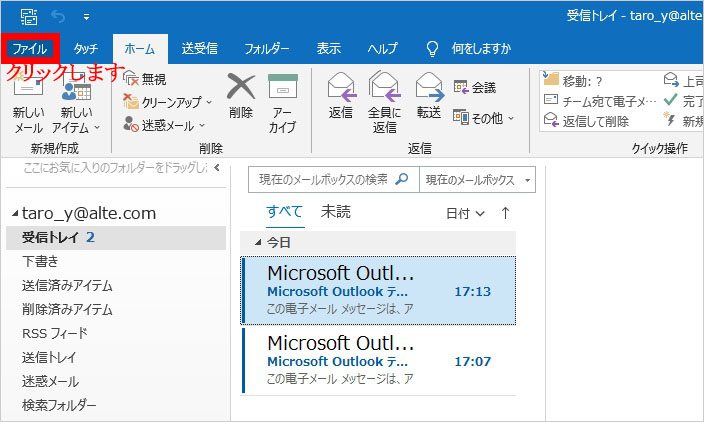Open the 送信済みアイテム folder
This screenshot has height=422, width=704.
67,286
